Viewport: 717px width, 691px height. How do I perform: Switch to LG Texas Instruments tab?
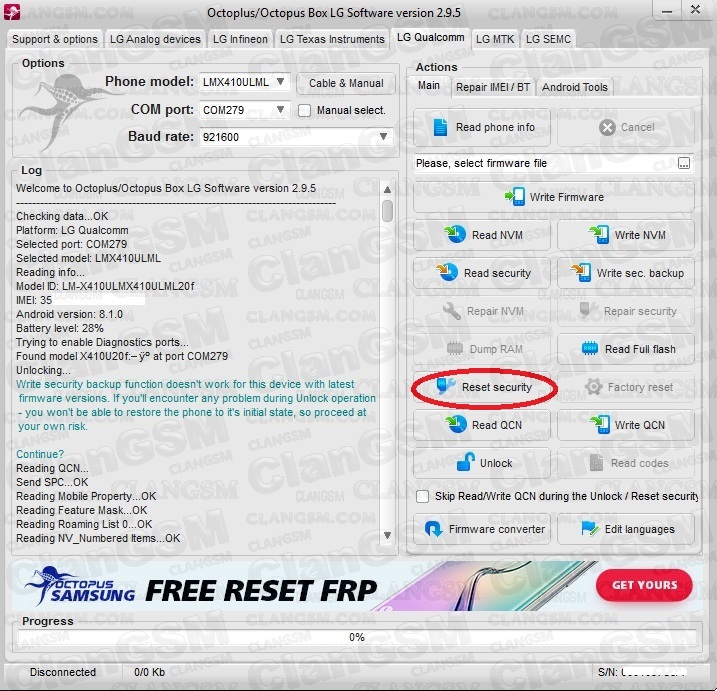click(332, 39)
